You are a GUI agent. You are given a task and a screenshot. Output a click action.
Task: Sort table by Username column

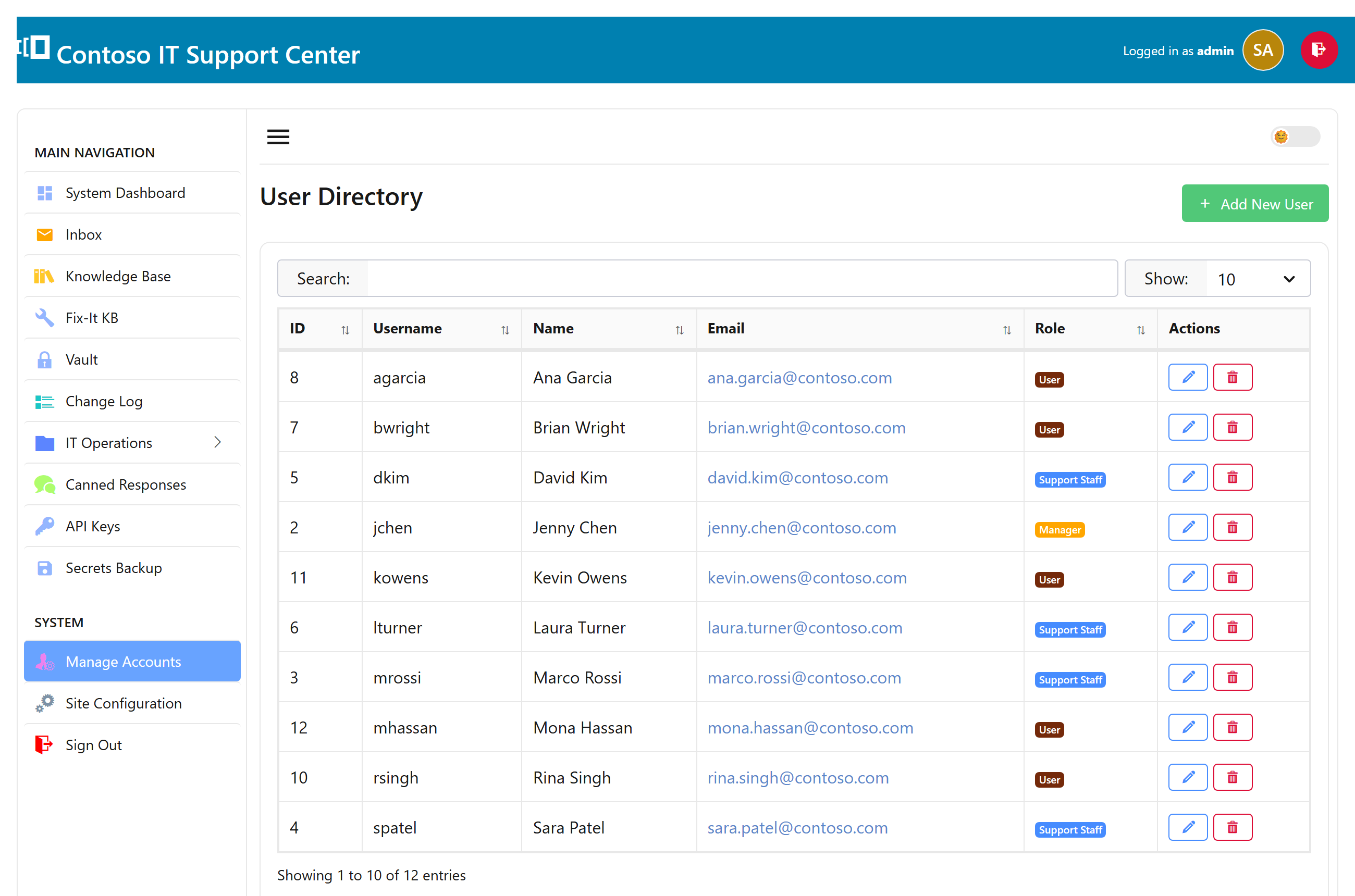pos(441,329)
